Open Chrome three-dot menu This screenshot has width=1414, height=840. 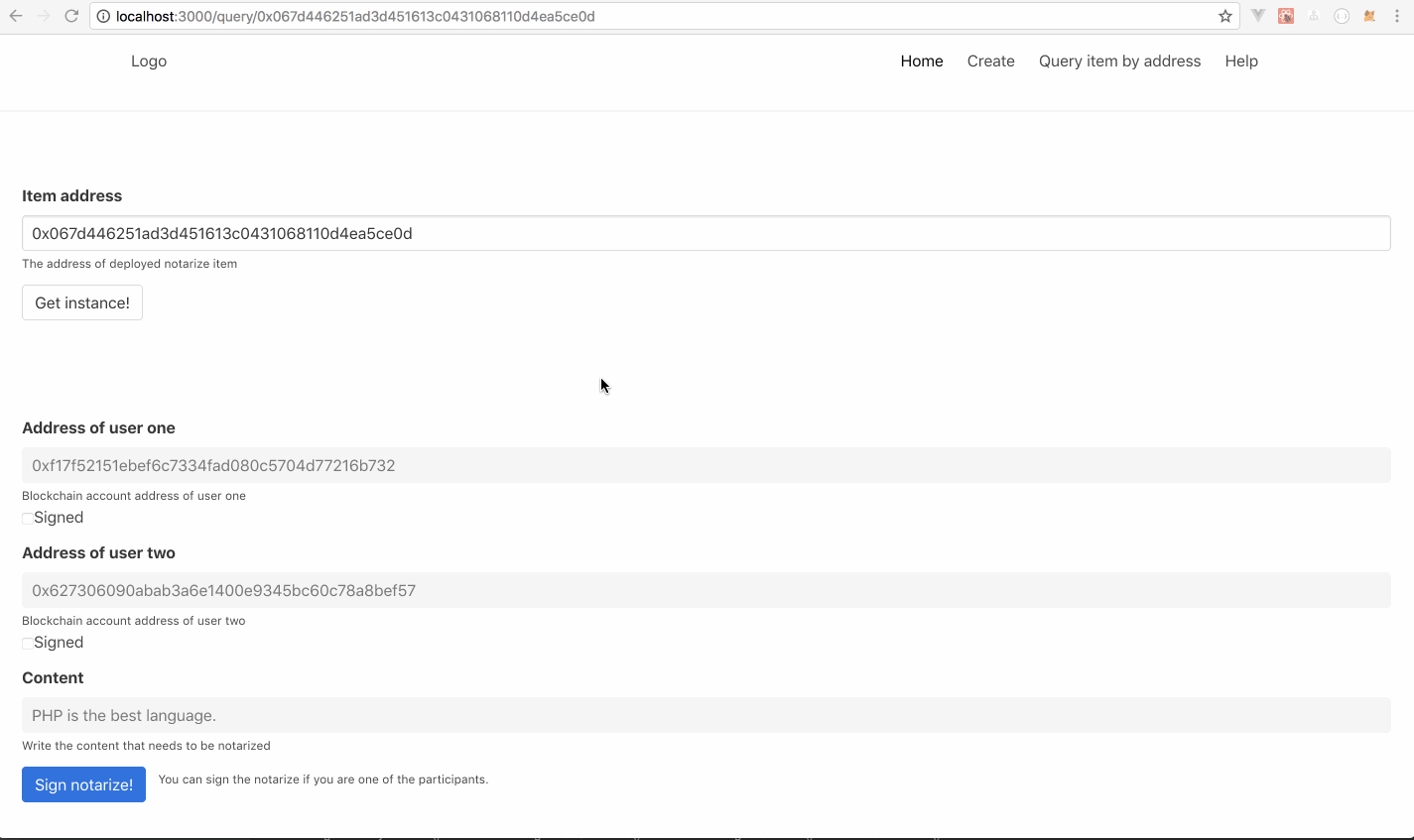coord(1397,16)
